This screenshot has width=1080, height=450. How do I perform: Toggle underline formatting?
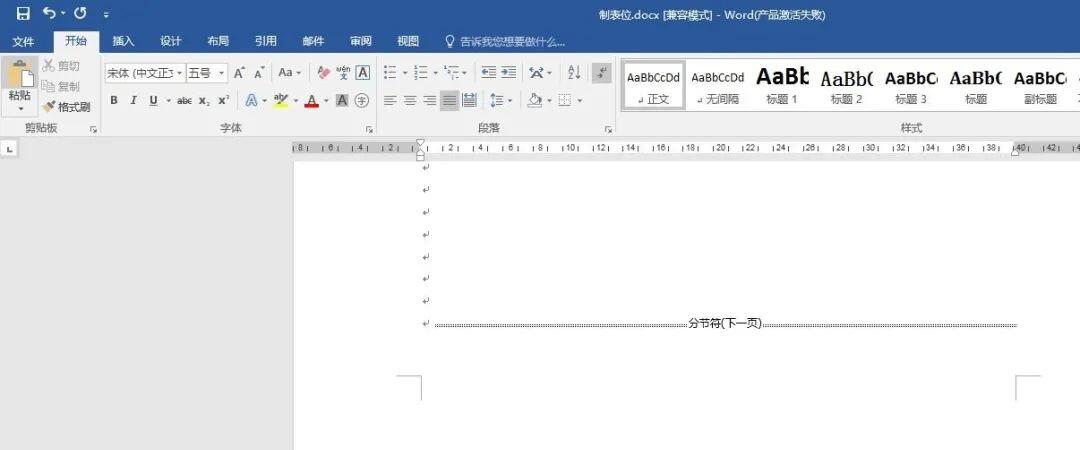[x=153, y=101]
